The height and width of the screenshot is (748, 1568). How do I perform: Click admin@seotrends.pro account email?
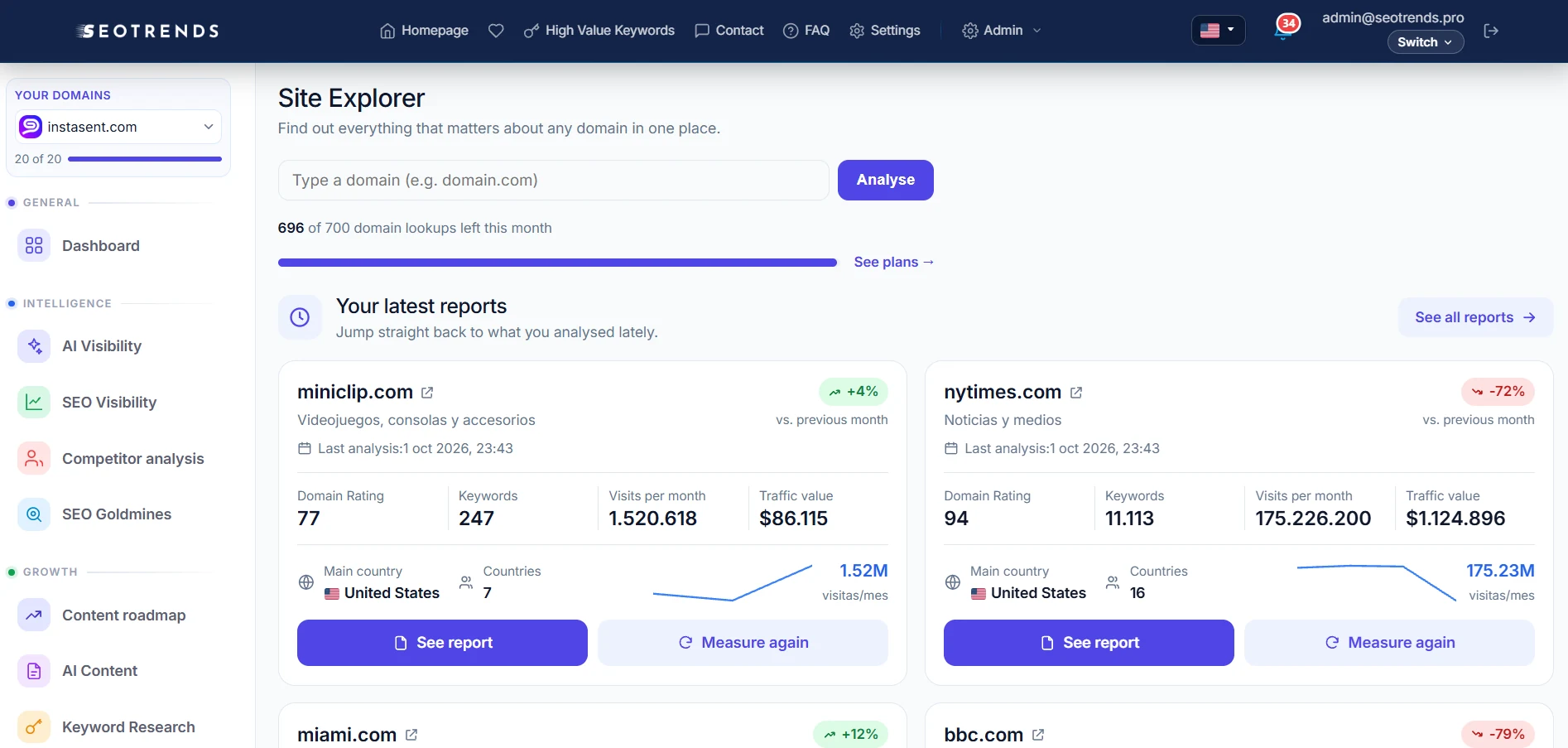point(1392,17)
